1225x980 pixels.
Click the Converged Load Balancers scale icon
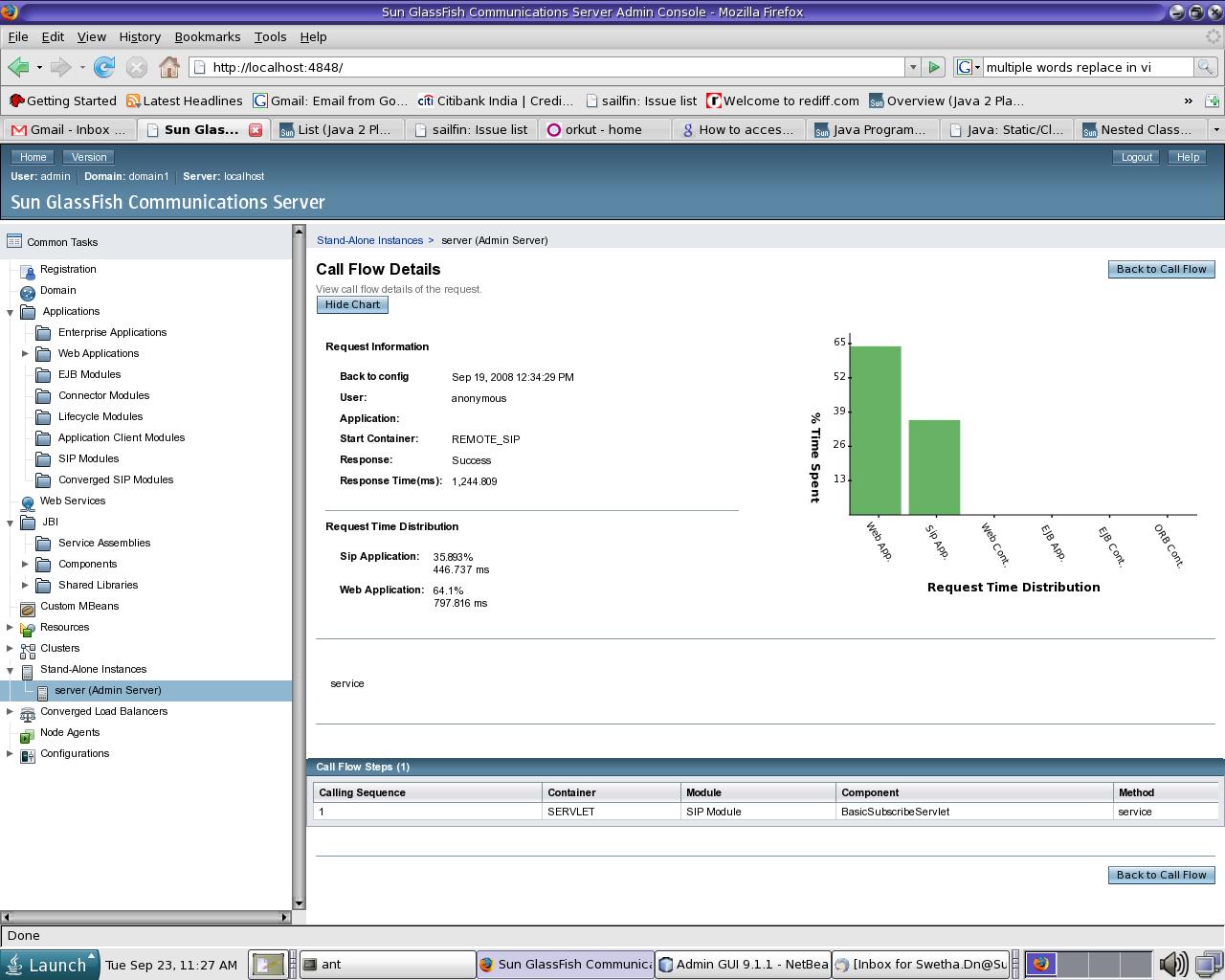click(28, 713)
